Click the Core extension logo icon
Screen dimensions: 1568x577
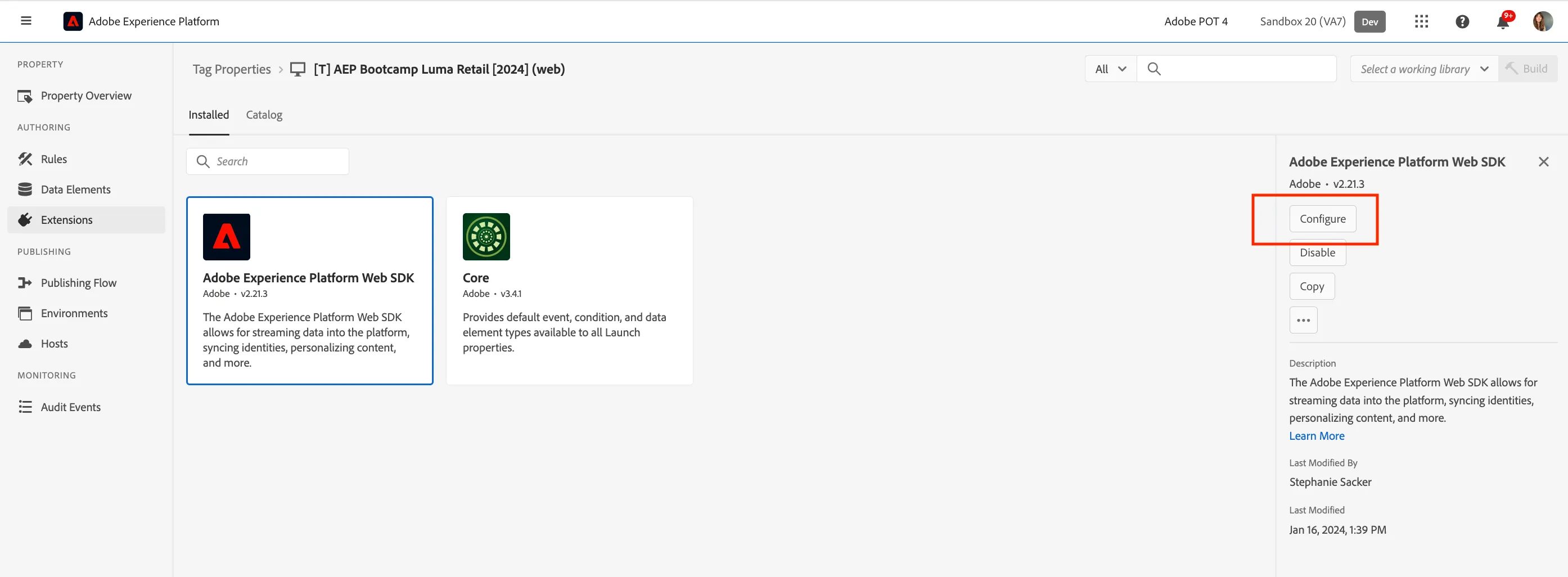pyautogui.click(x=486, y=237)
